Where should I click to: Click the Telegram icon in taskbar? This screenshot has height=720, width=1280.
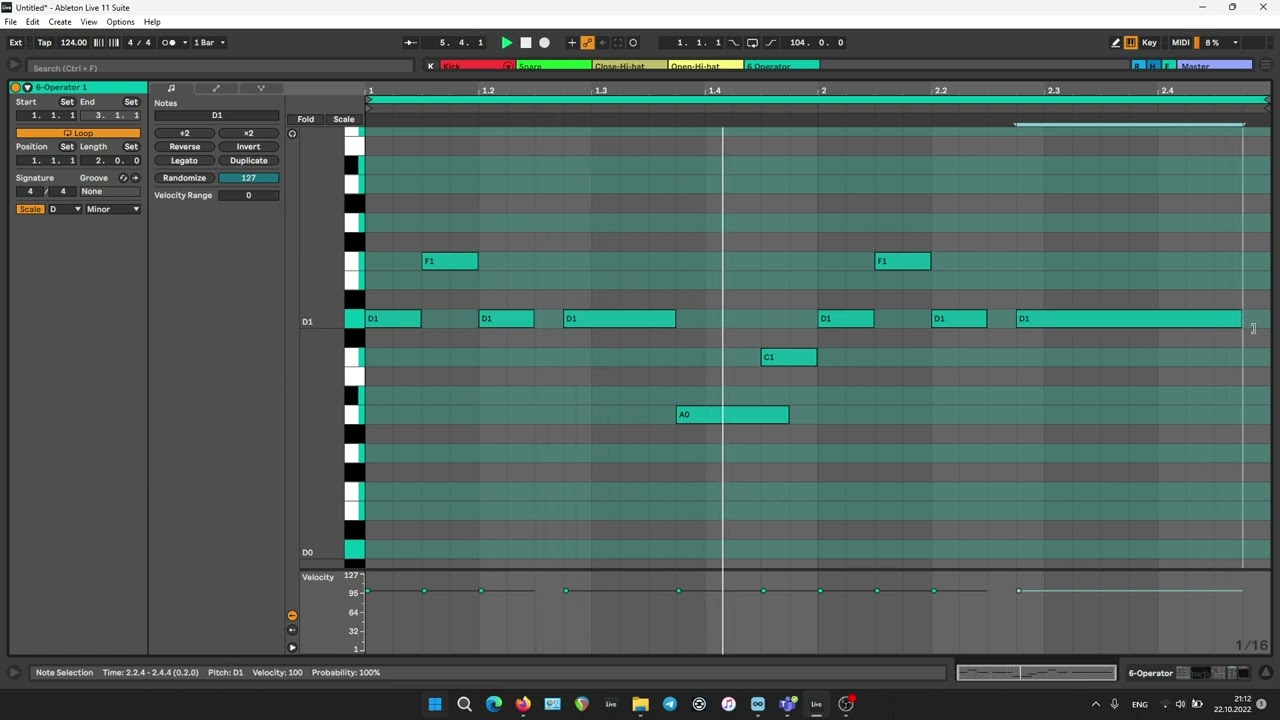tap(670, 704)
